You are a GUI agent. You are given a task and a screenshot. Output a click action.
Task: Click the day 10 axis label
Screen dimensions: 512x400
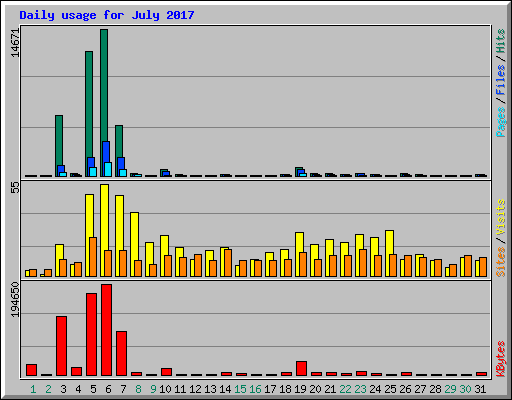tap(165, 389)
